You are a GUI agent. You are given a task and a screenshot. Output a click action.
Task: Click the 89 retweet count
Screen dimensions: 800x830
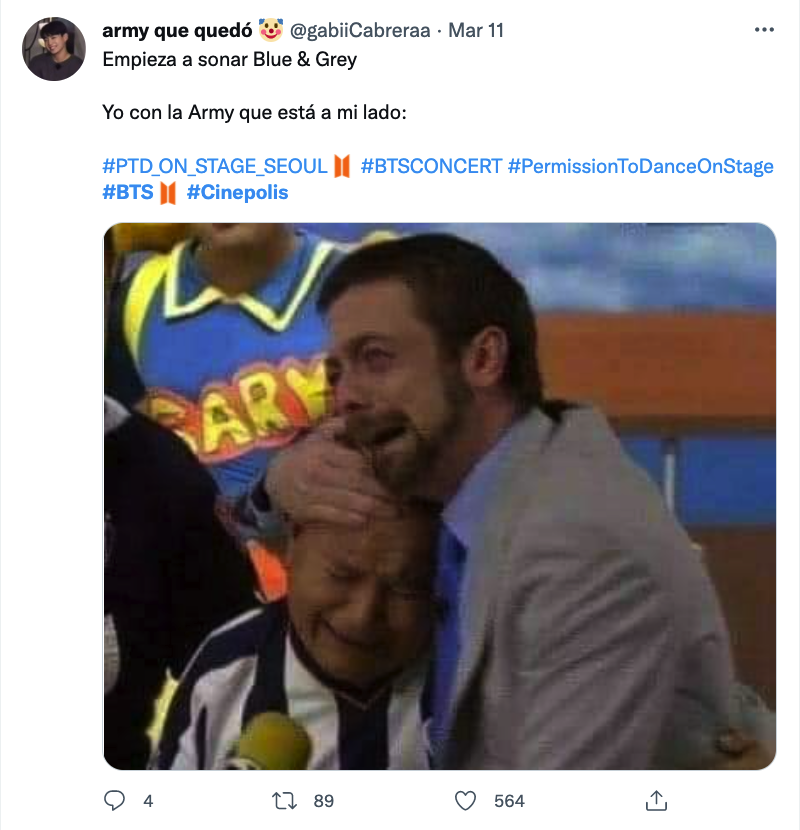click(x=322, y=800)
